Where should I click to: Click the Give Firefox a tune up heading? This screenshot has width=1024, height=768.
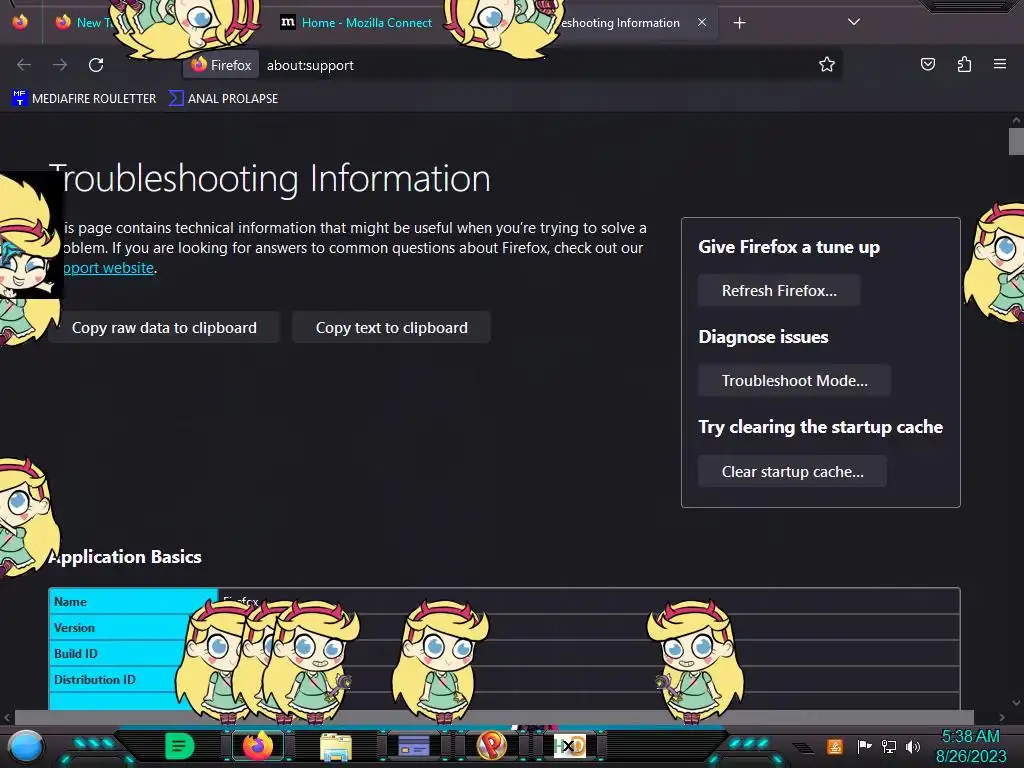point(789,247)
